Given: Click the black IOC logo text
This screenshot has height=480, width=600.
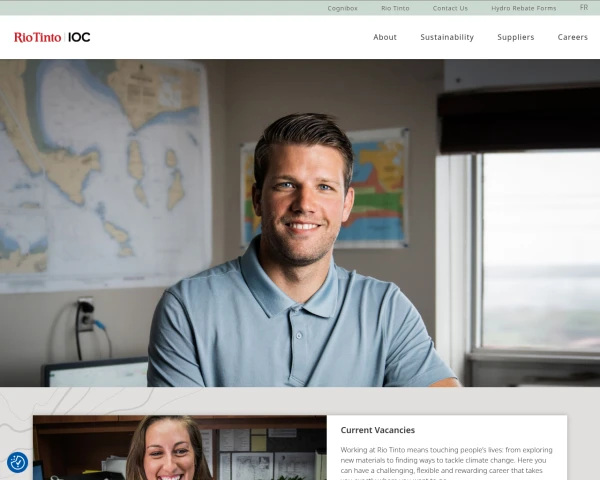Looking at the screenshot, I should [79, 37].
